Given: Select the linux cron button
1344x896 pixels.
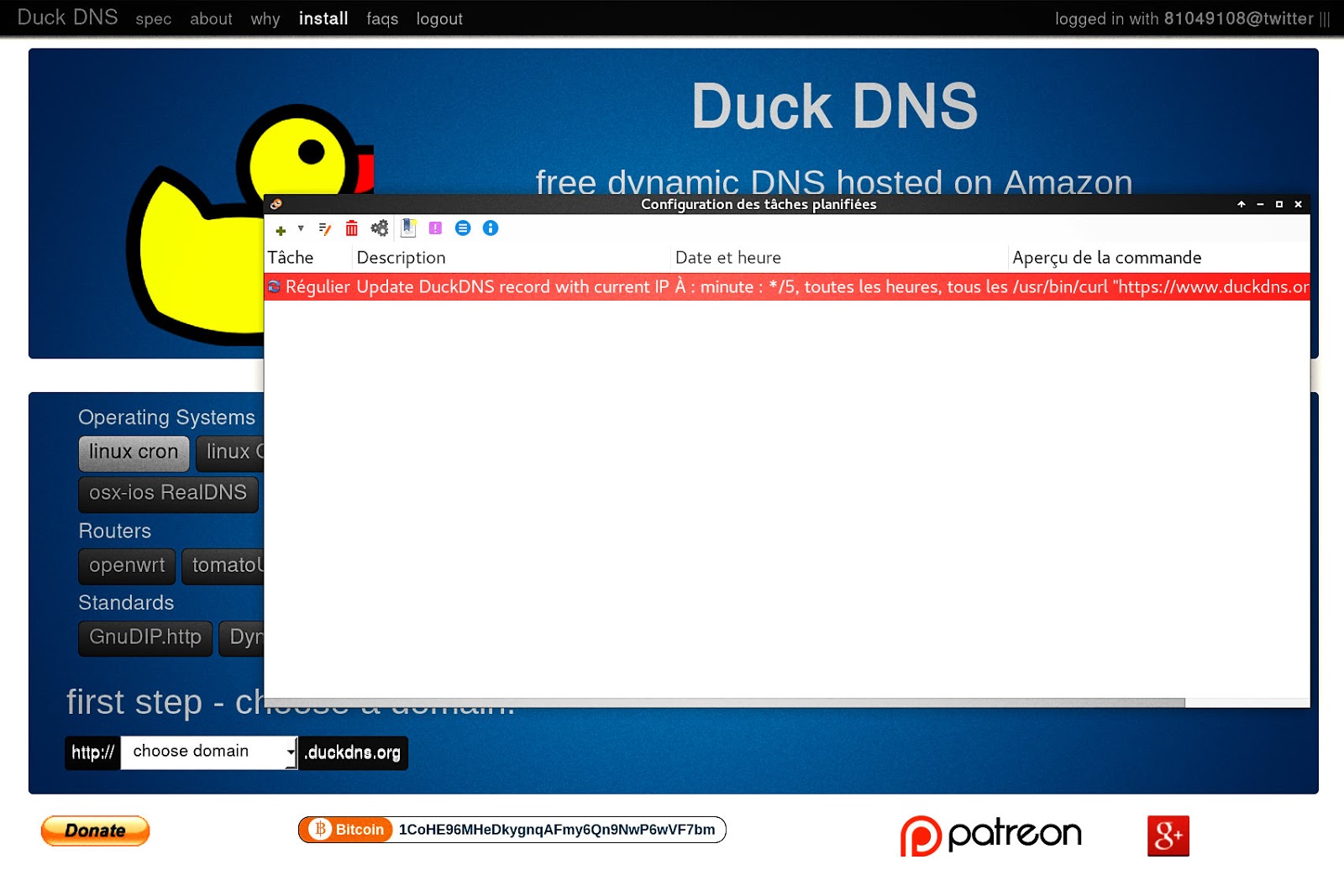Looking at the screenshot, I should click(134, 453).
